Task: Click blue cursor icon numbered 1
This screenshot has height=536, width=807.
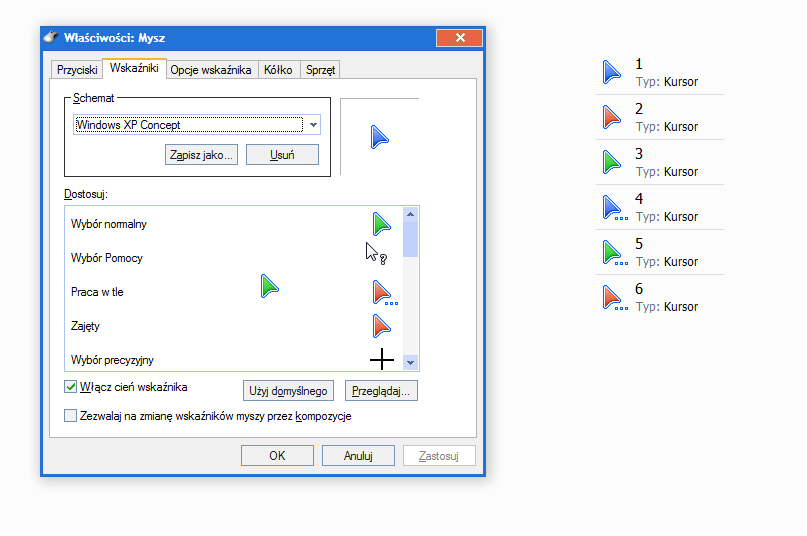Action: (611, 72)
